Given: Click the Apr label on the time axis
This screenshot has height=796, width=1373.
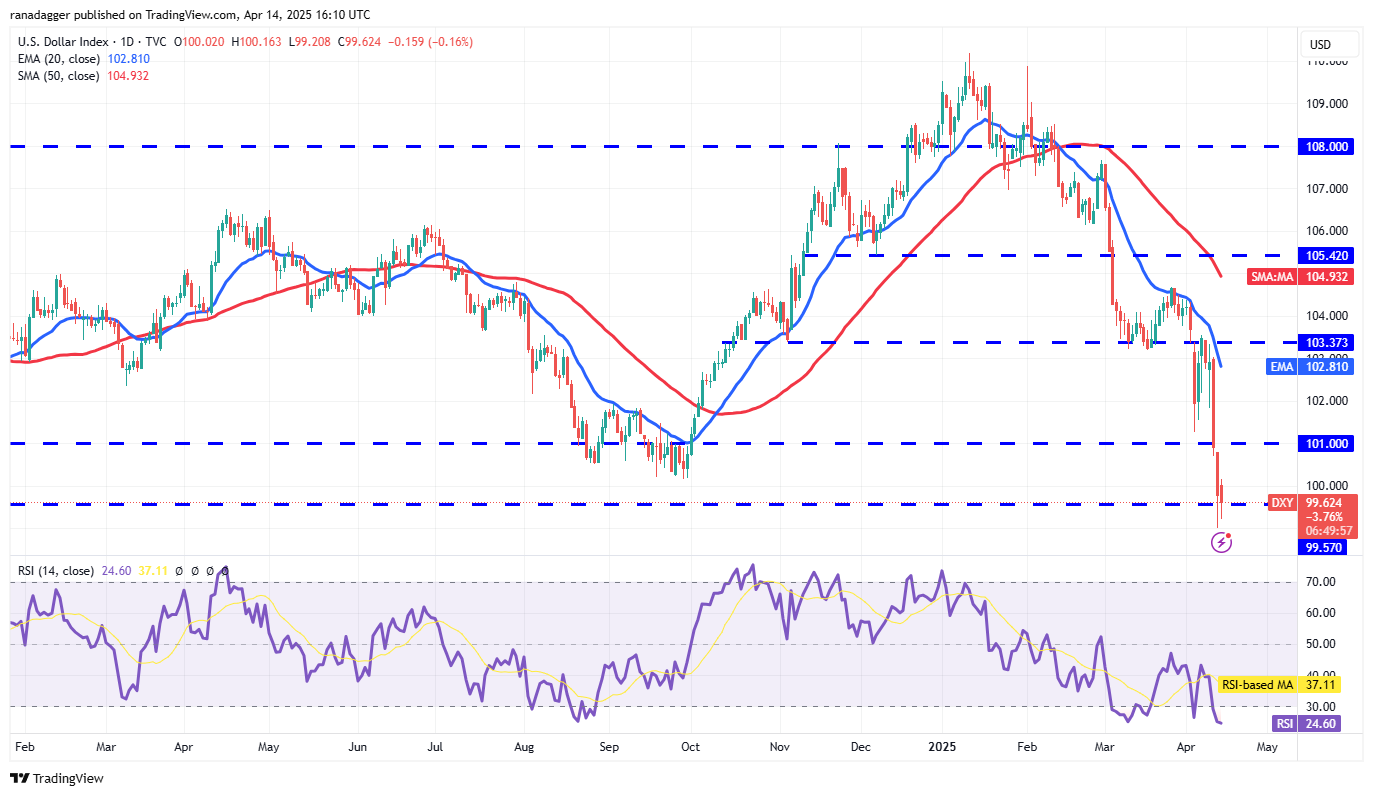Looking at the screenshot, I should point(1186,747).
